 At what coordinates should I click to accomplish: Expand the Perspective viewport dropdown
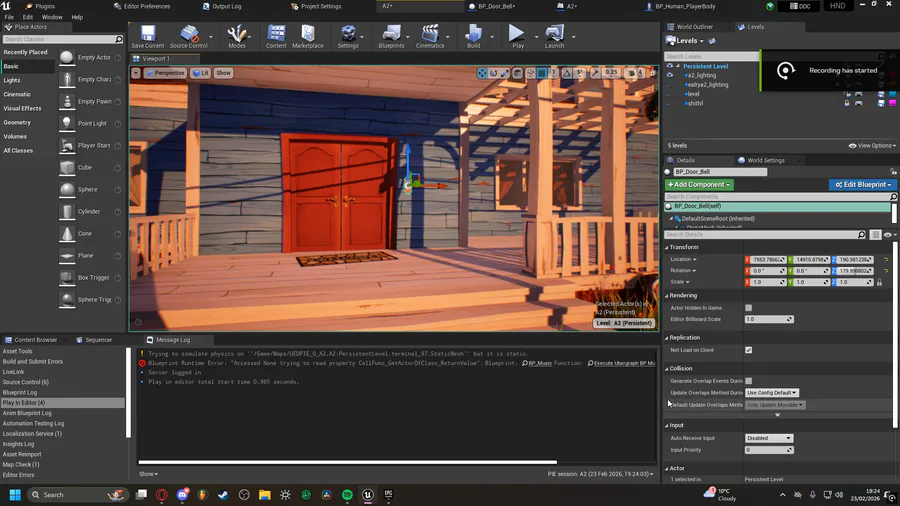coord(165,73)
